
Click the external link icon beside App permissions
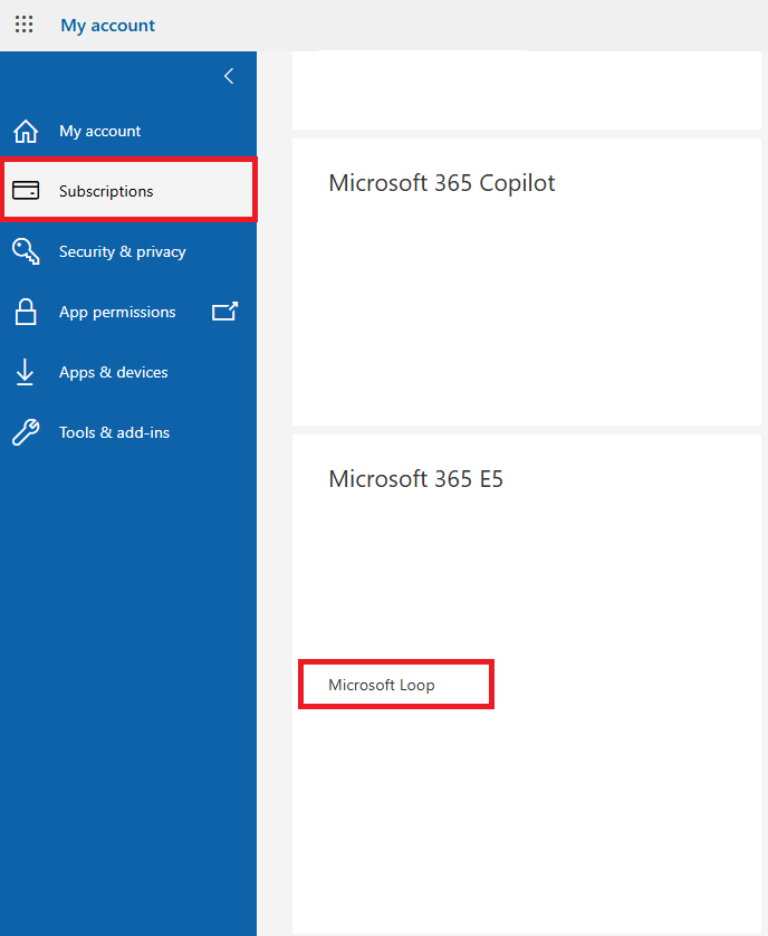(225, 311)
